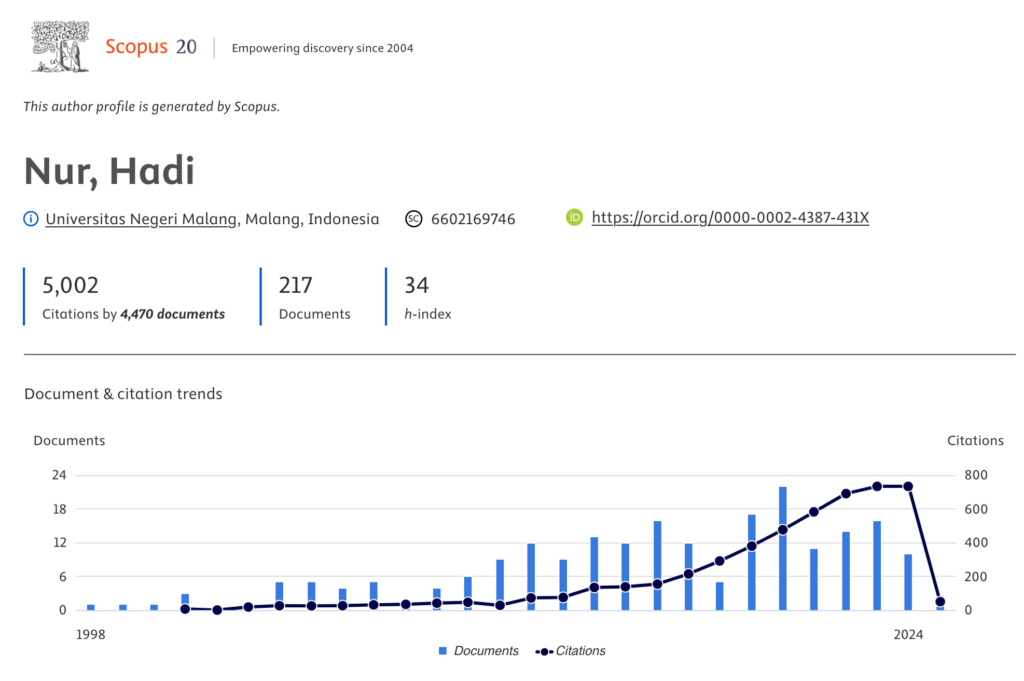
Task: Click the Document & citation trends heading
Action: [123, 394]
